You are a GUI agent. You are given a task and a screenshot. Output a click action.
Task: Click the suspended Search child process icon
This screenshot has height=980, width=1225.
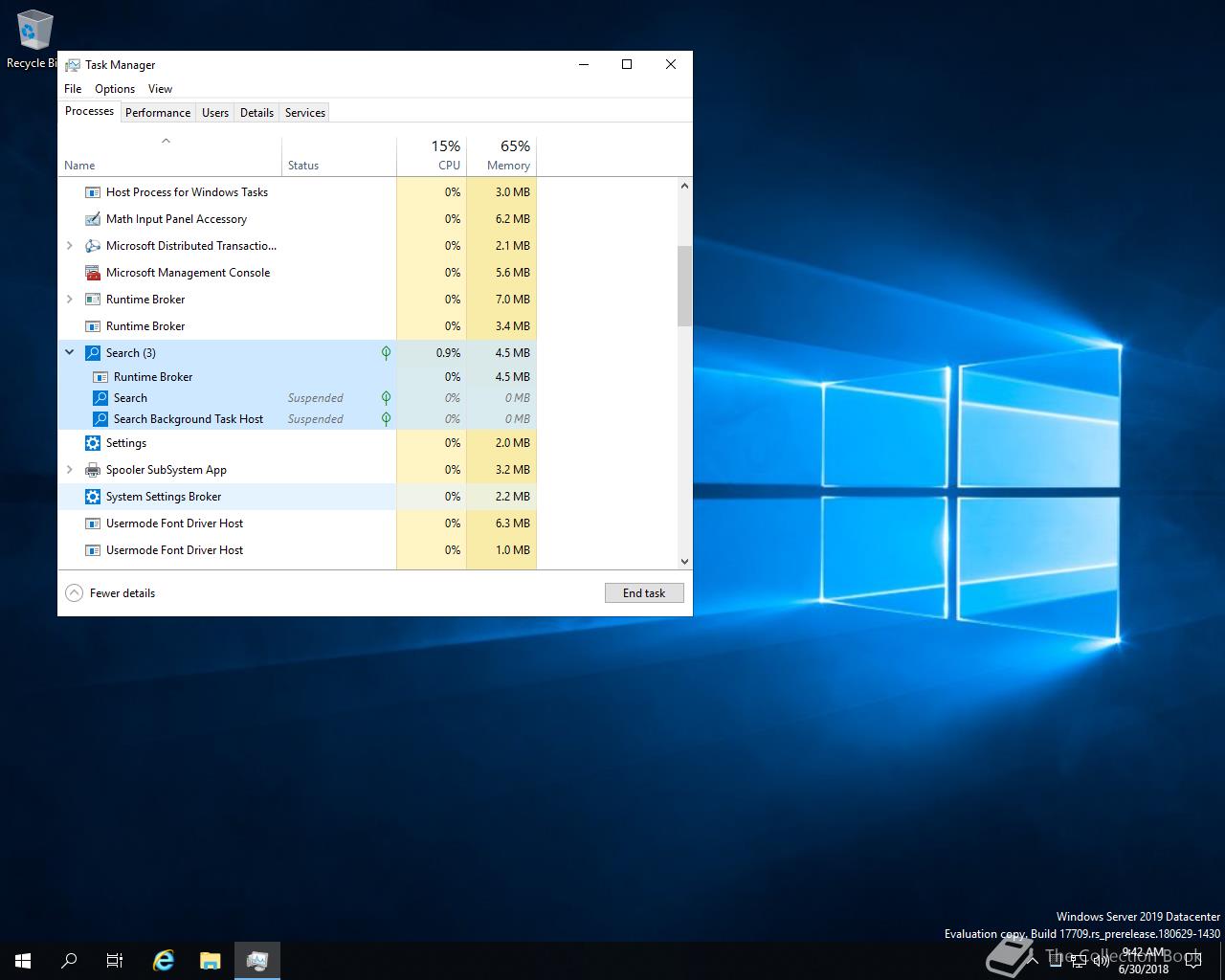[x=100, y=398]
